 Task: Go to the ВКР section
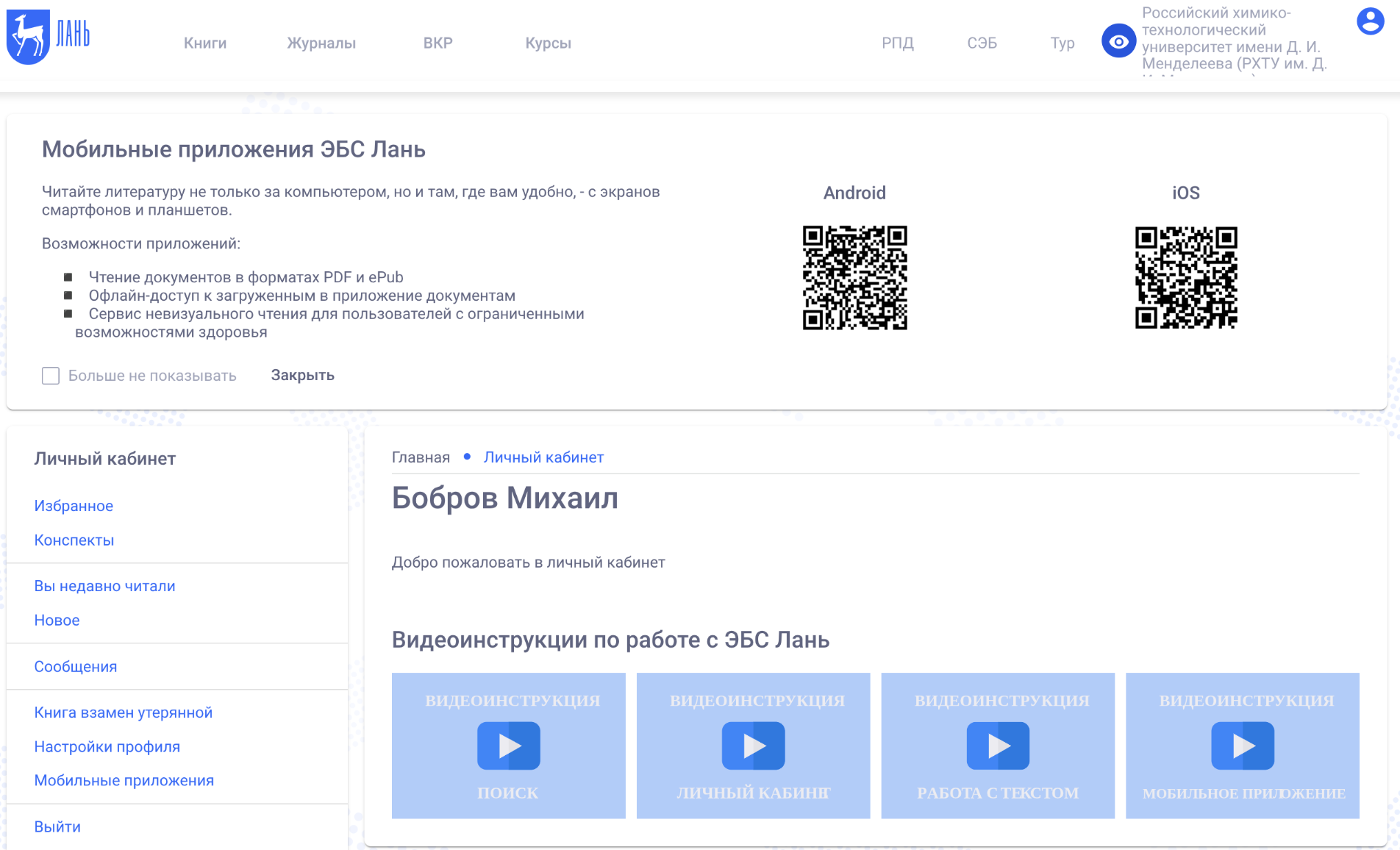(x=438, y=43)
